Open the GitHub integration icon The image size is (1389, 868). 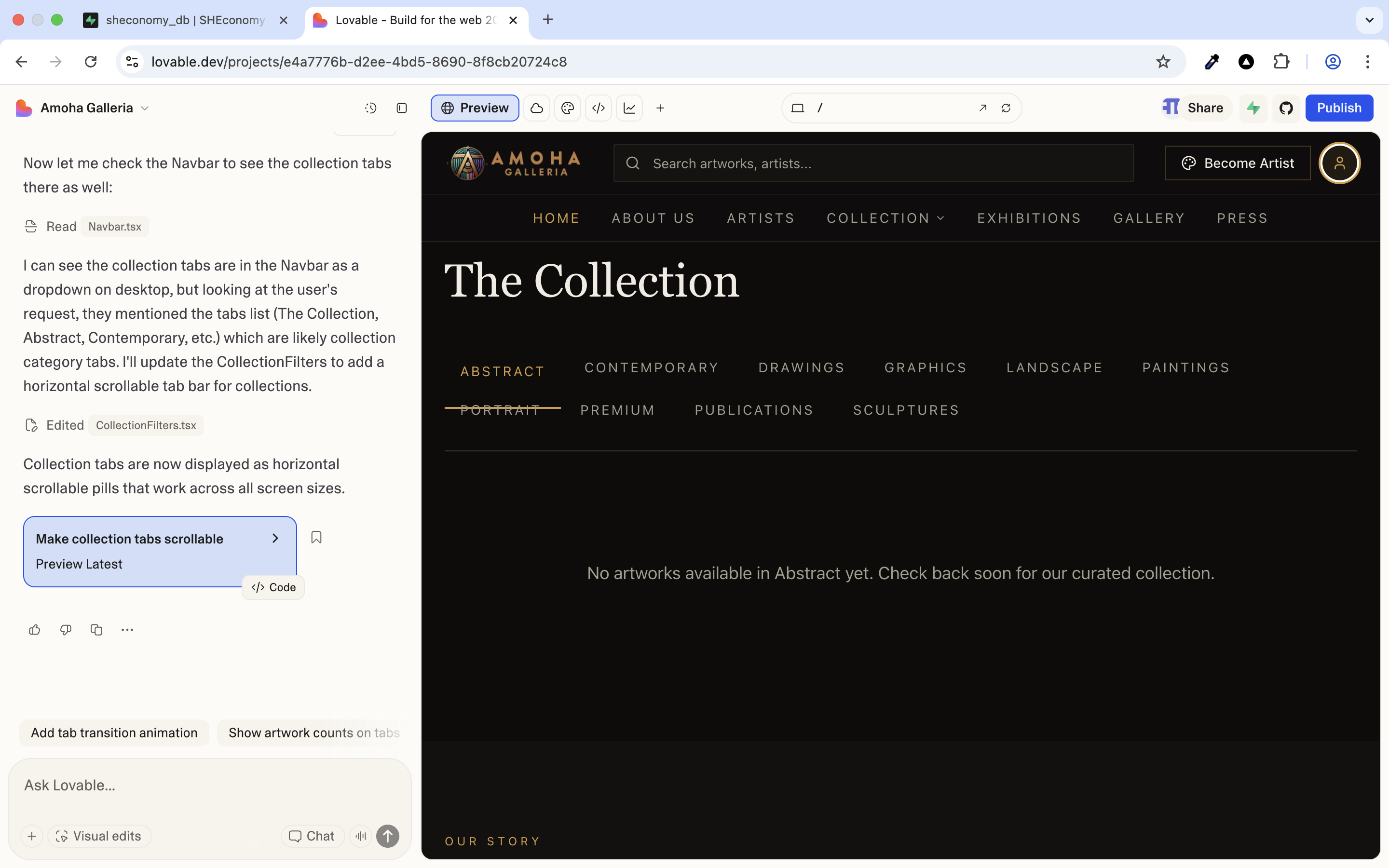click(x=1286, y=108)
